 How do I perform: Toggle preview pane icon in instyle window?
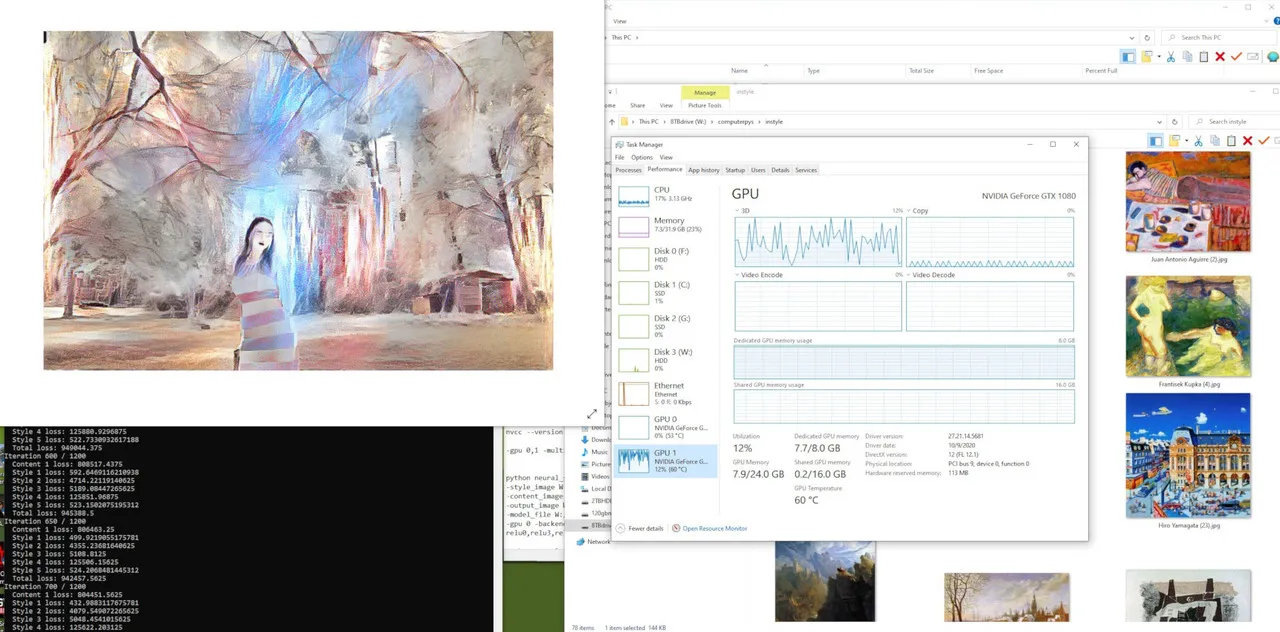(1155, 141)
